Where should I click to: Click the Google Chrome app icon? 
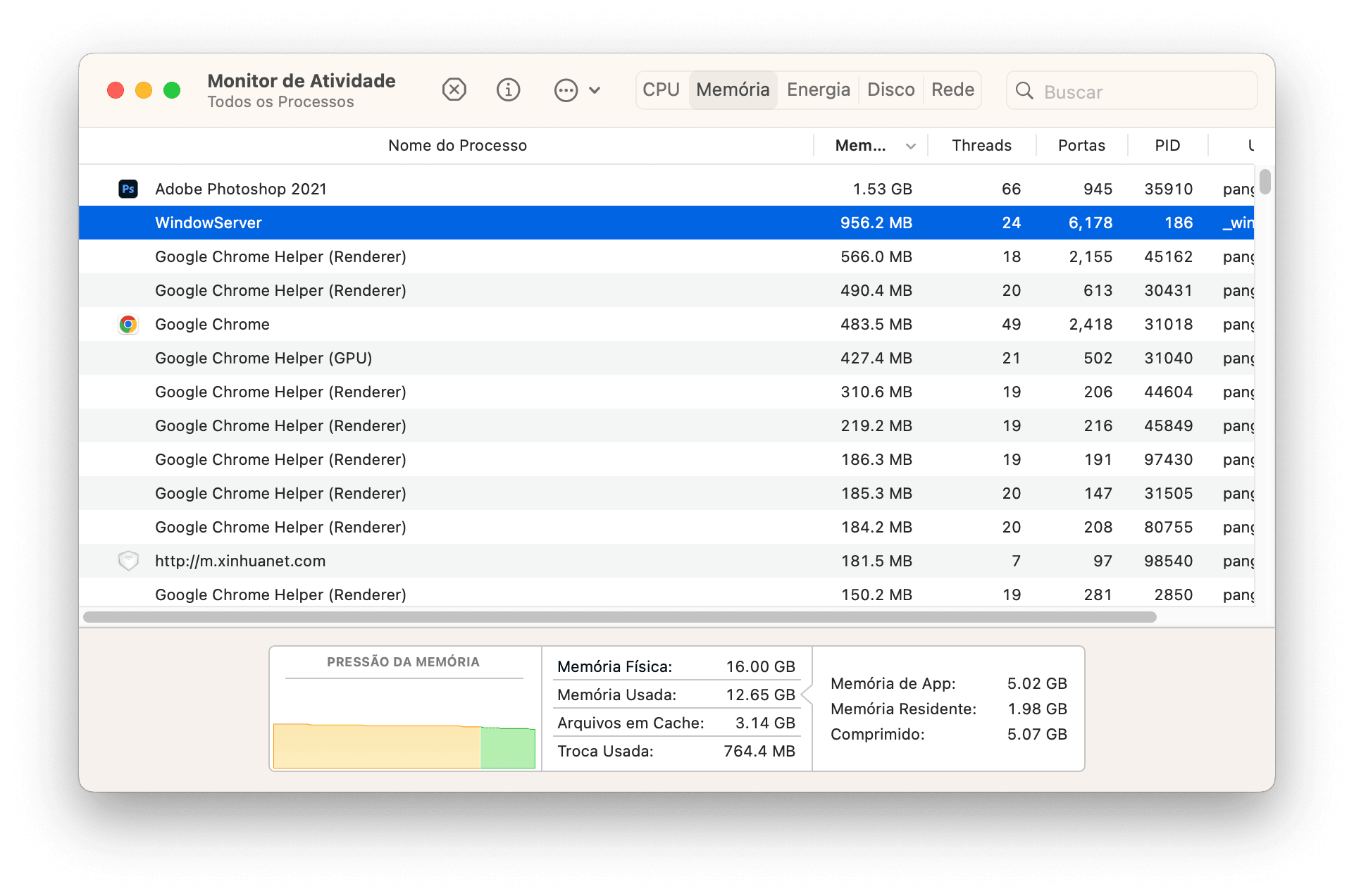coord(128,324)
